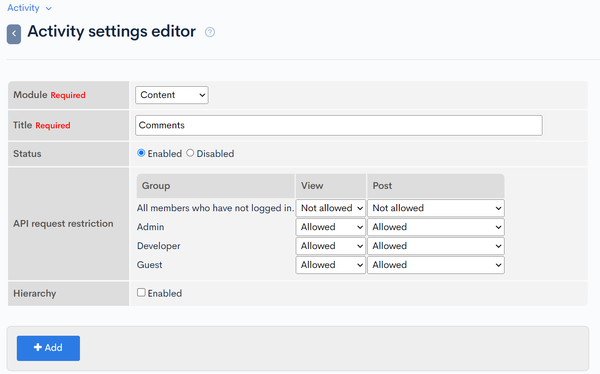Screen dimensions: 600x374
Task: Open Post dropdown for not-logged-in members
Action: (x=436, y=208)
